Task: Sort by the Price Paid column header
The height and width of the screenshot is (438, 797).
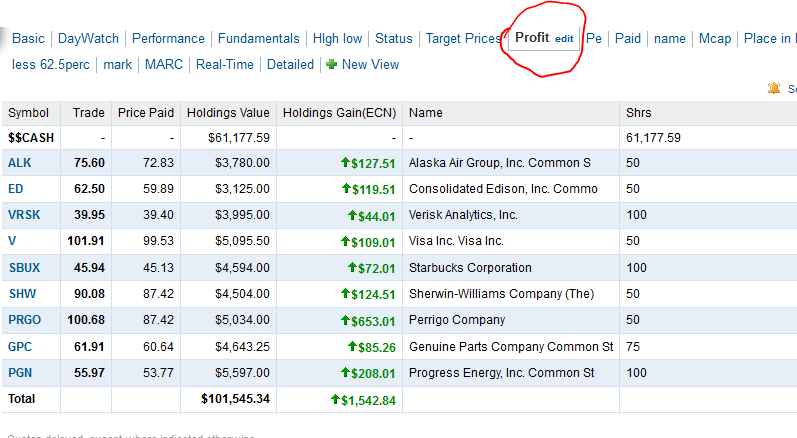Action: [x=146, y=113]
